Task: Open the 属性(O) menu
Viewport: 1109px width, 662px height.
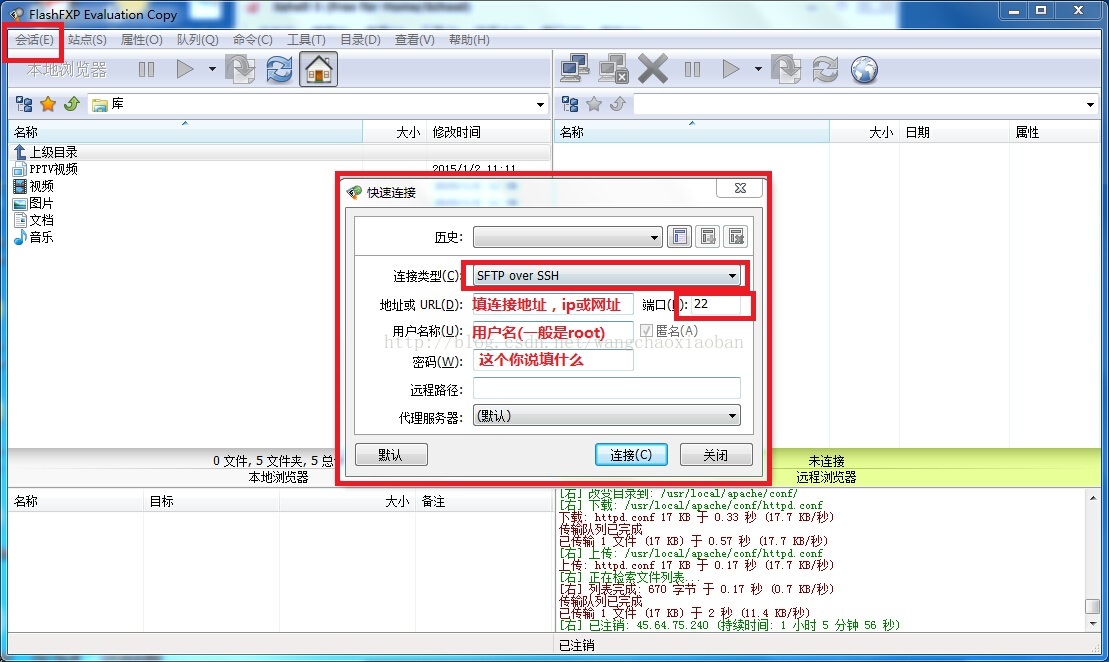Action: tap(141, 40)
